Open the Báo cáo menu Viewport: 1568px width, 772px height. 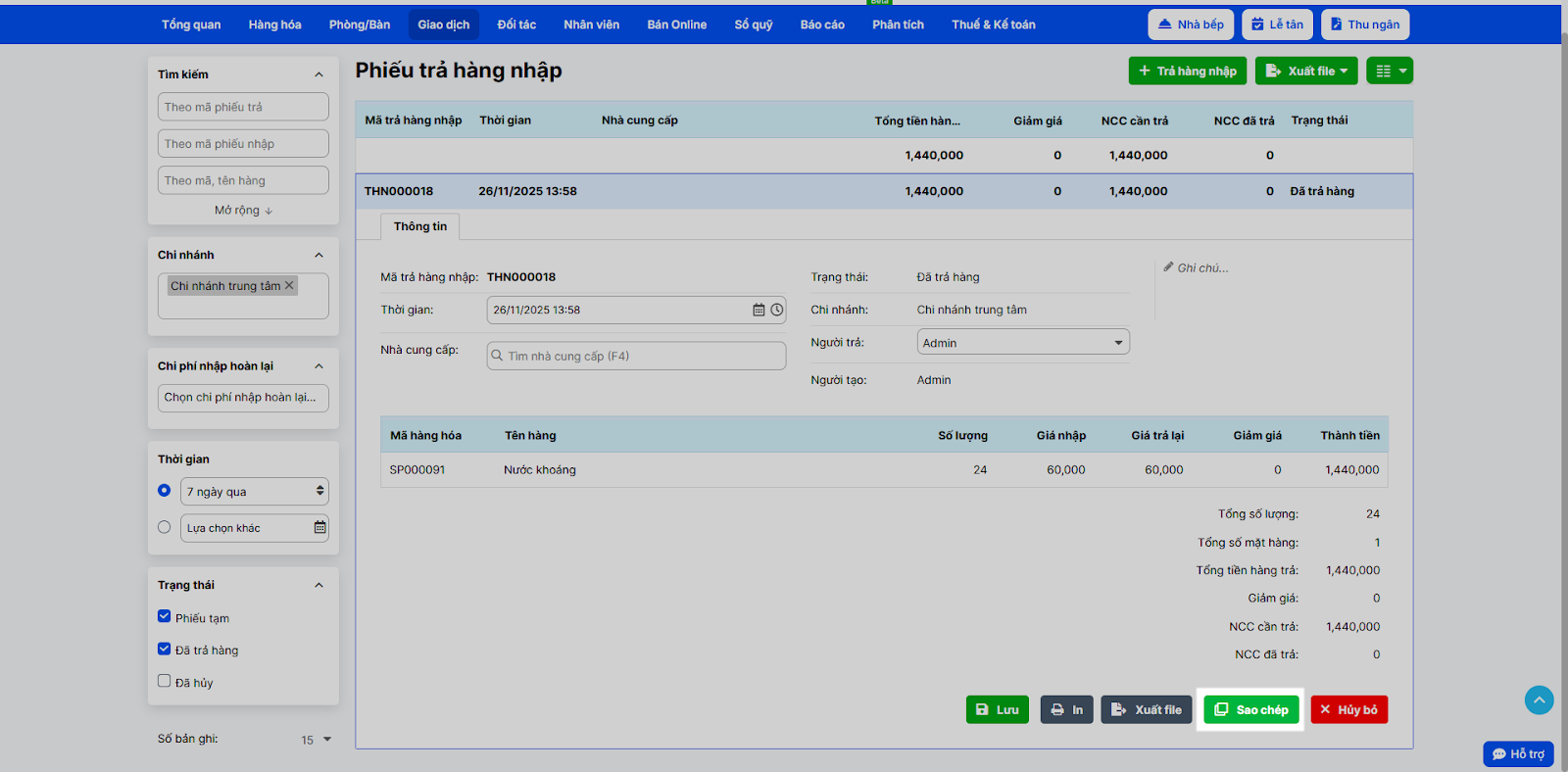point(822,24)
